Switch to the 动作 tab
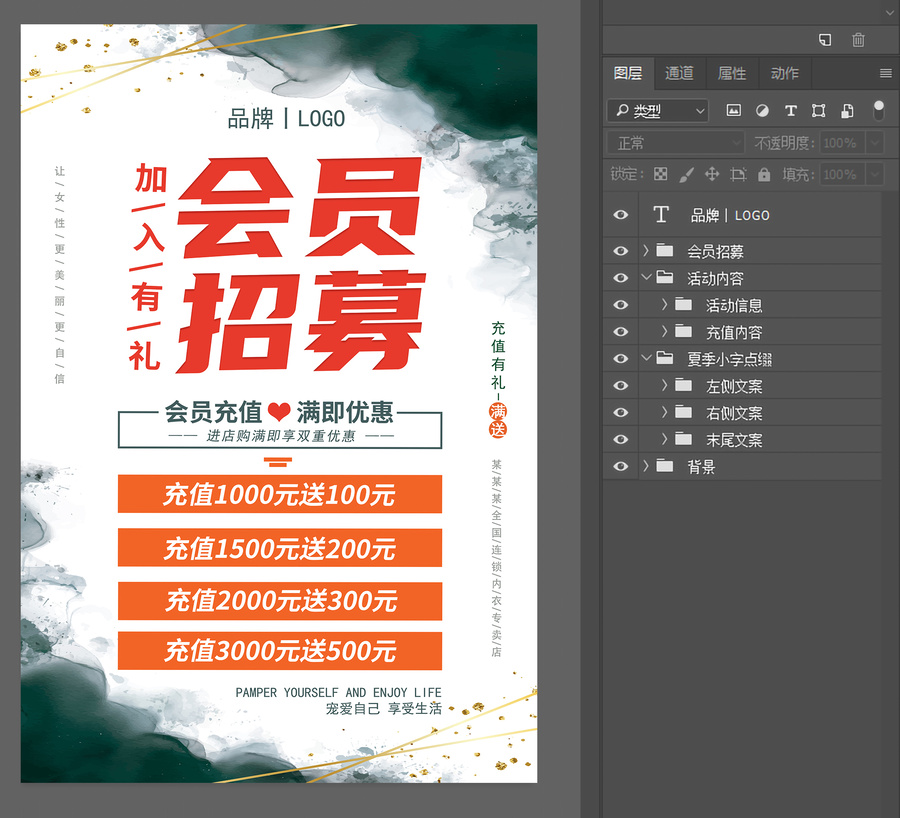Viewport: 900px width, 818px height. 785,73
